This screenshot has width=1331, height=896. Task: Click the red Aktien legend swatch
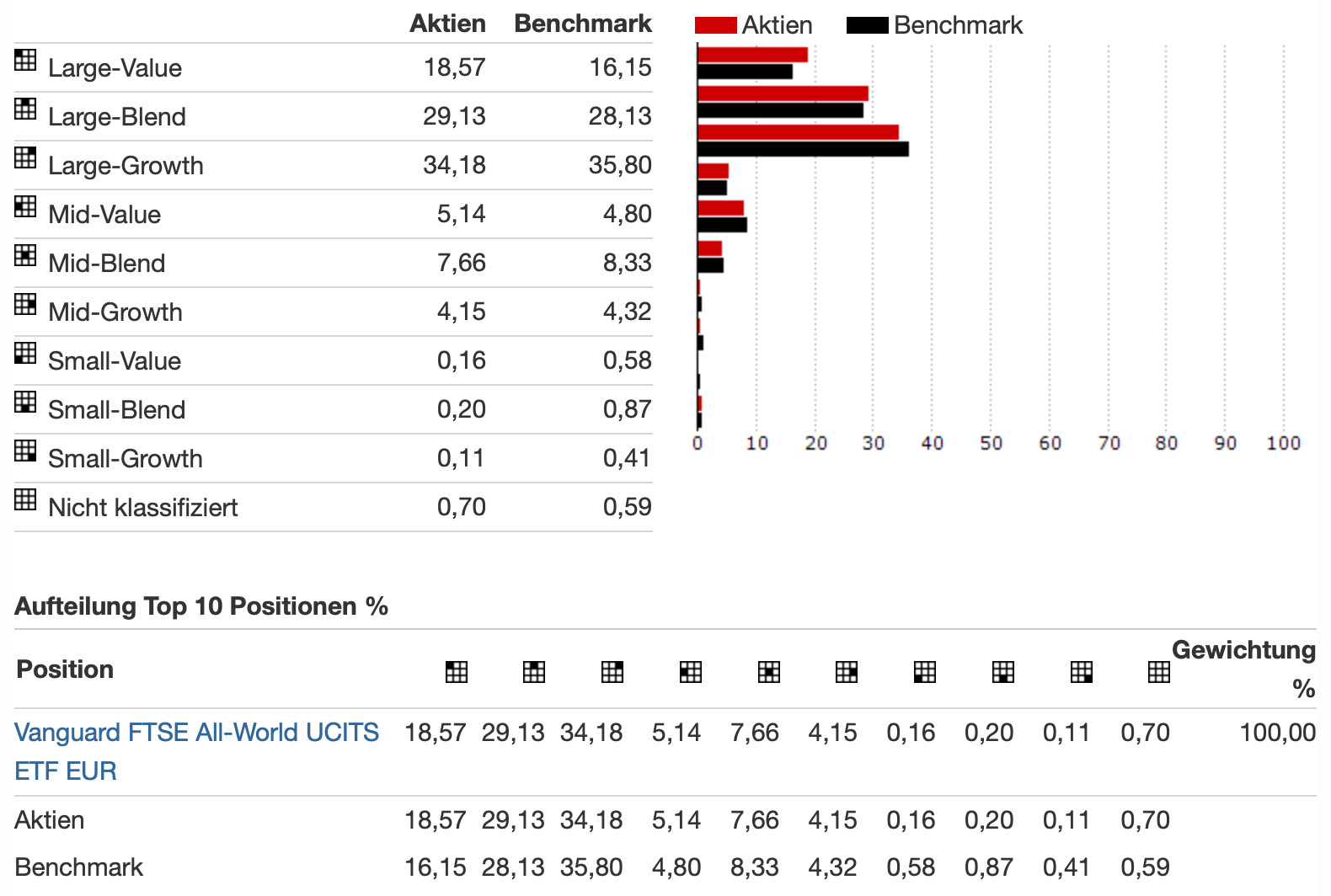715,25
